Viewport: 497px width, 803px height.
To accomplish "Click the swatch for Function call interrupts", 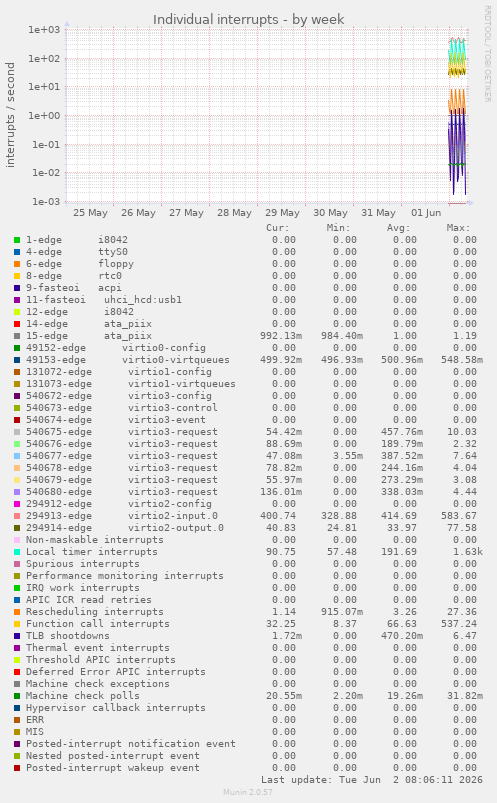I will 17,624.
